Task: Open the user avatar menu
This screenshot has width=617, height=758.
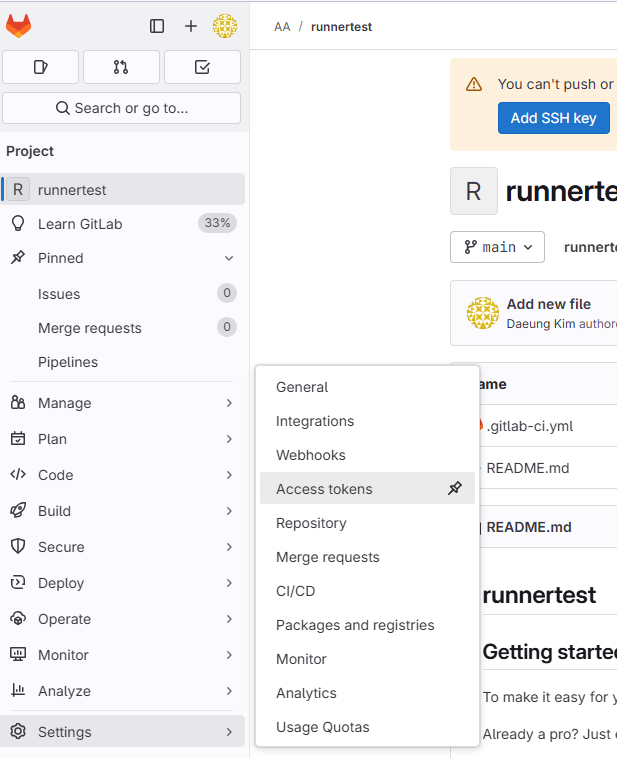Action: (225, 26)
